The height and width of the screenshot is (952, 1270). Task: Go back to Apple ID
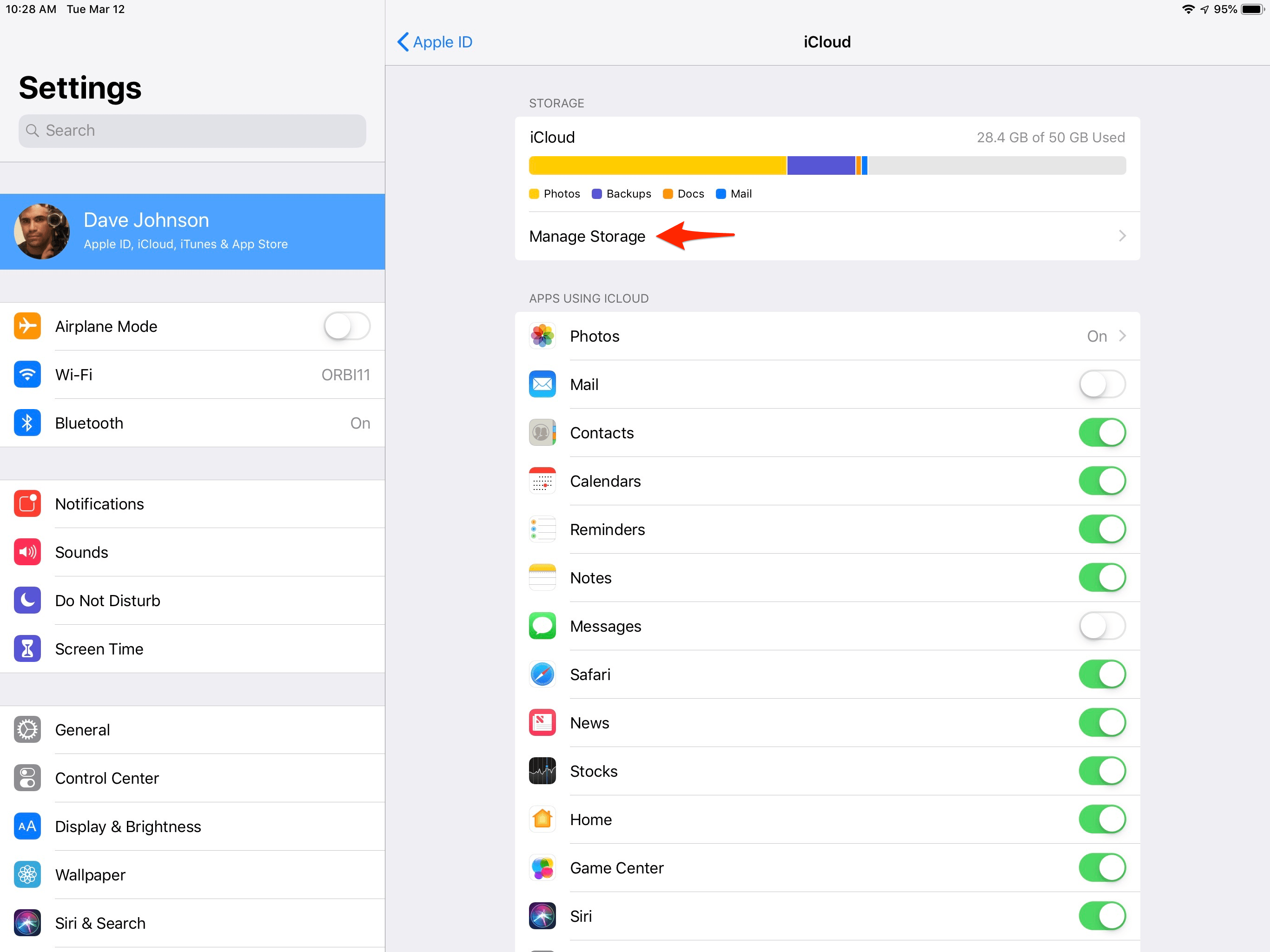pyautogui.click(x=435, y=42)
